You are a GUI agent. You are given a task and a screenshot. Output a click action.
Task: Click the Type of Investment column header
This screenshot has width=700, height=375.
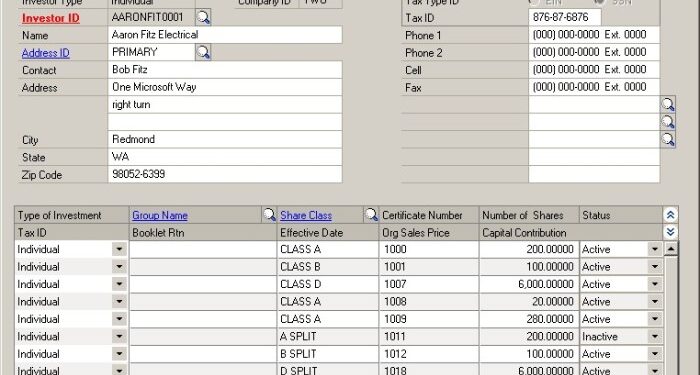pos(71,215)
